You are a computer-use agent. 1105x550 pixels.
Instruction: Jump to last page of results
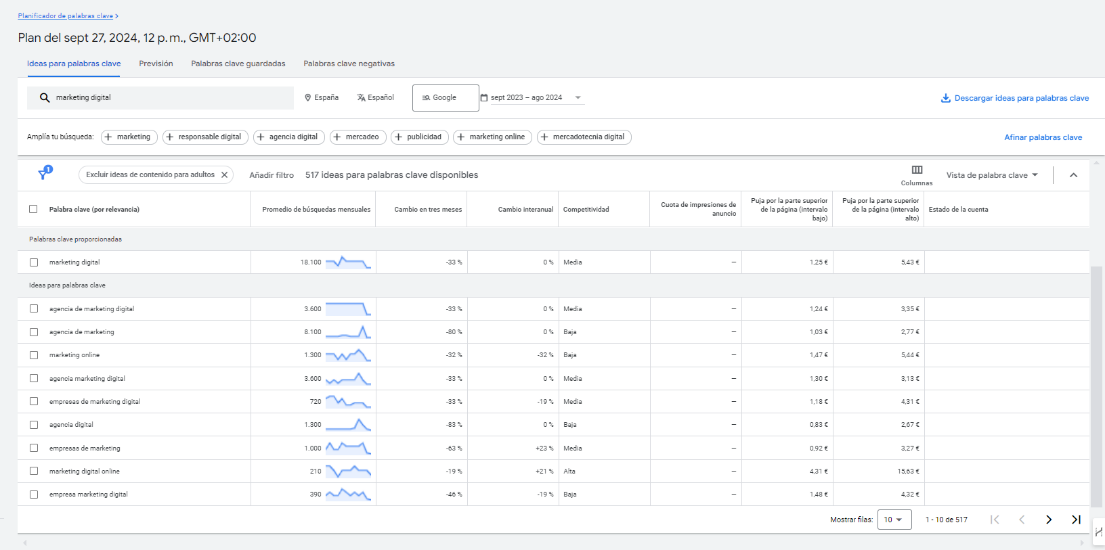(x=1075, y=520)
